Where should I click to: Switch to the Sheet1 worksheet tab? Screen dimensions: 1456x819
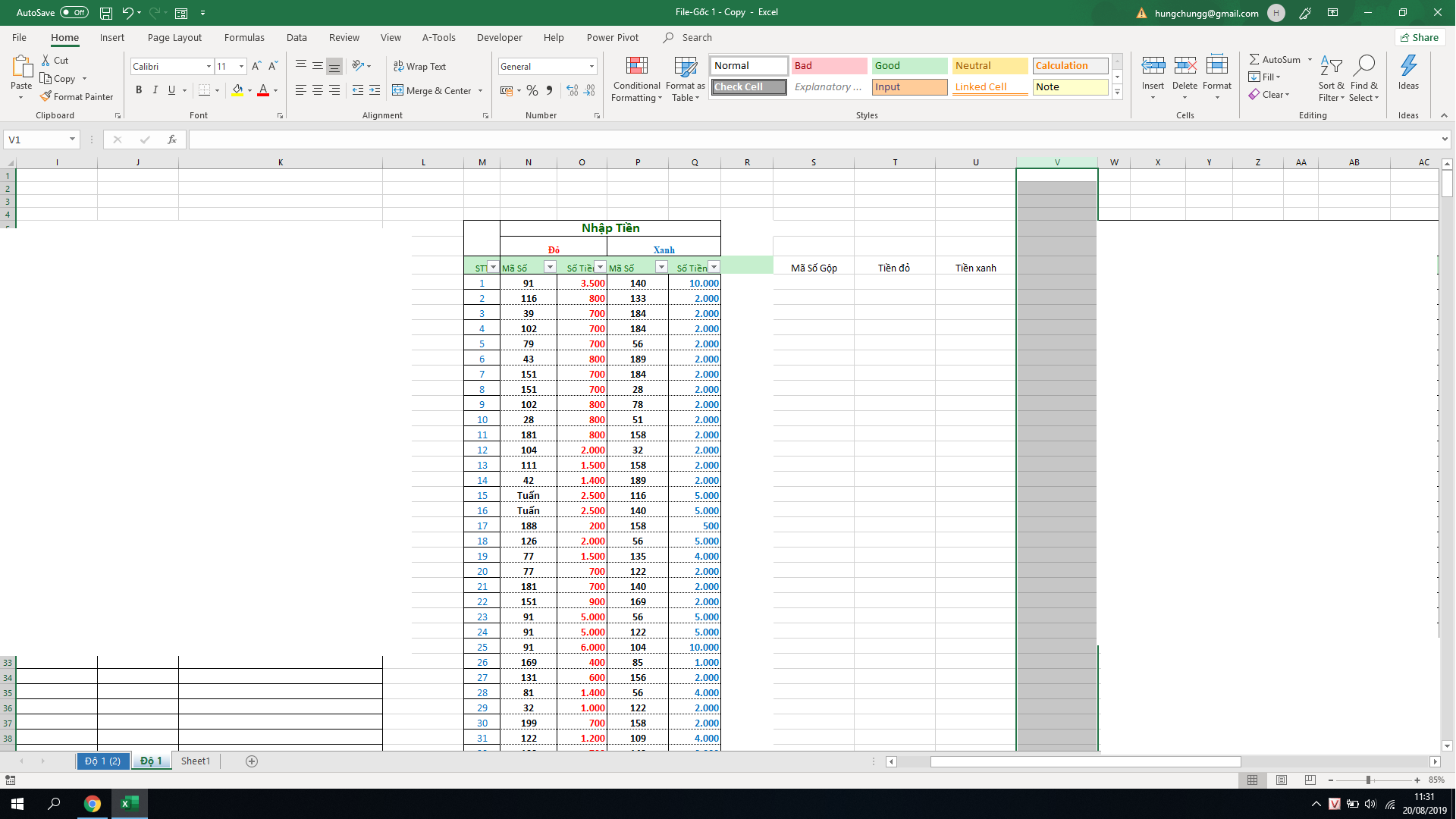click(195, 761)
